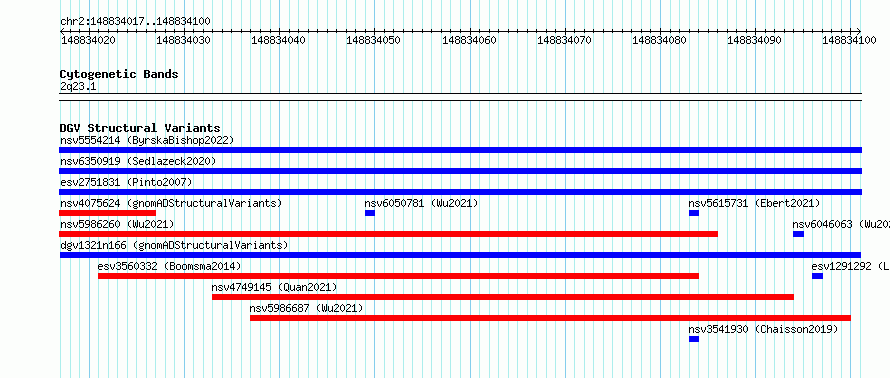This screenshot has height=378, width=890.
Task: Click the red bar under nsv4749145
Action: 503,297
